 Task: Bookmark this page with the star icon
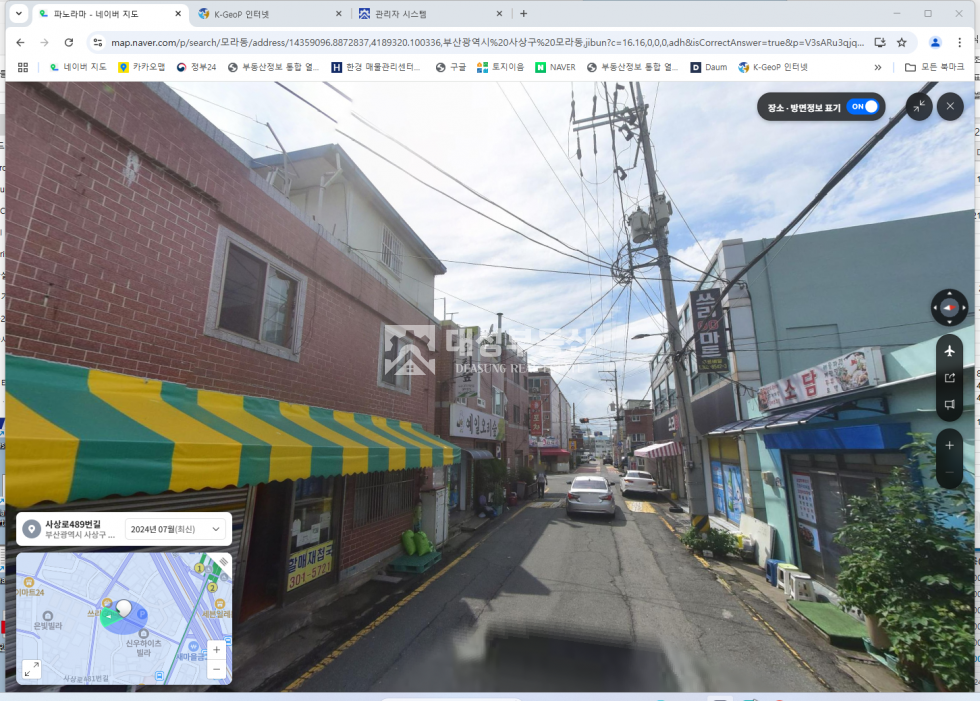point(901,42)
